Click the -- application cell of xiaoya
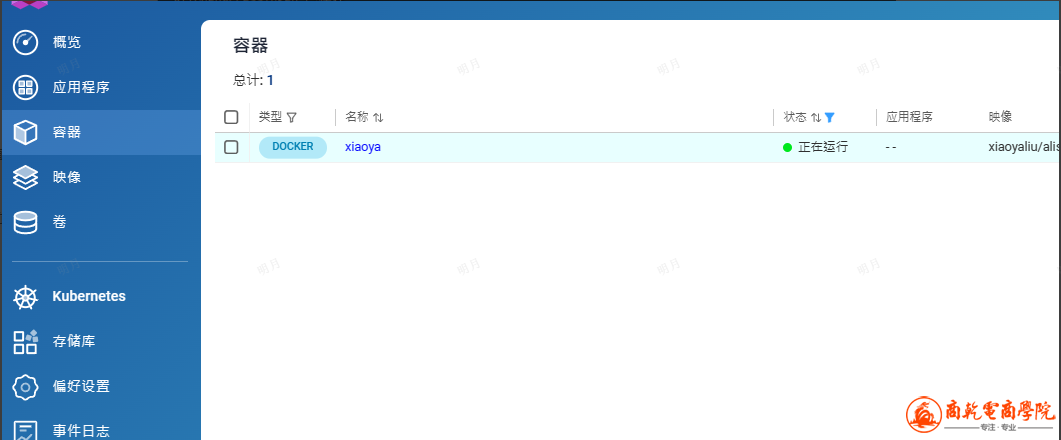The width and height of the screenshot is (1061, 440). point(890,148)
